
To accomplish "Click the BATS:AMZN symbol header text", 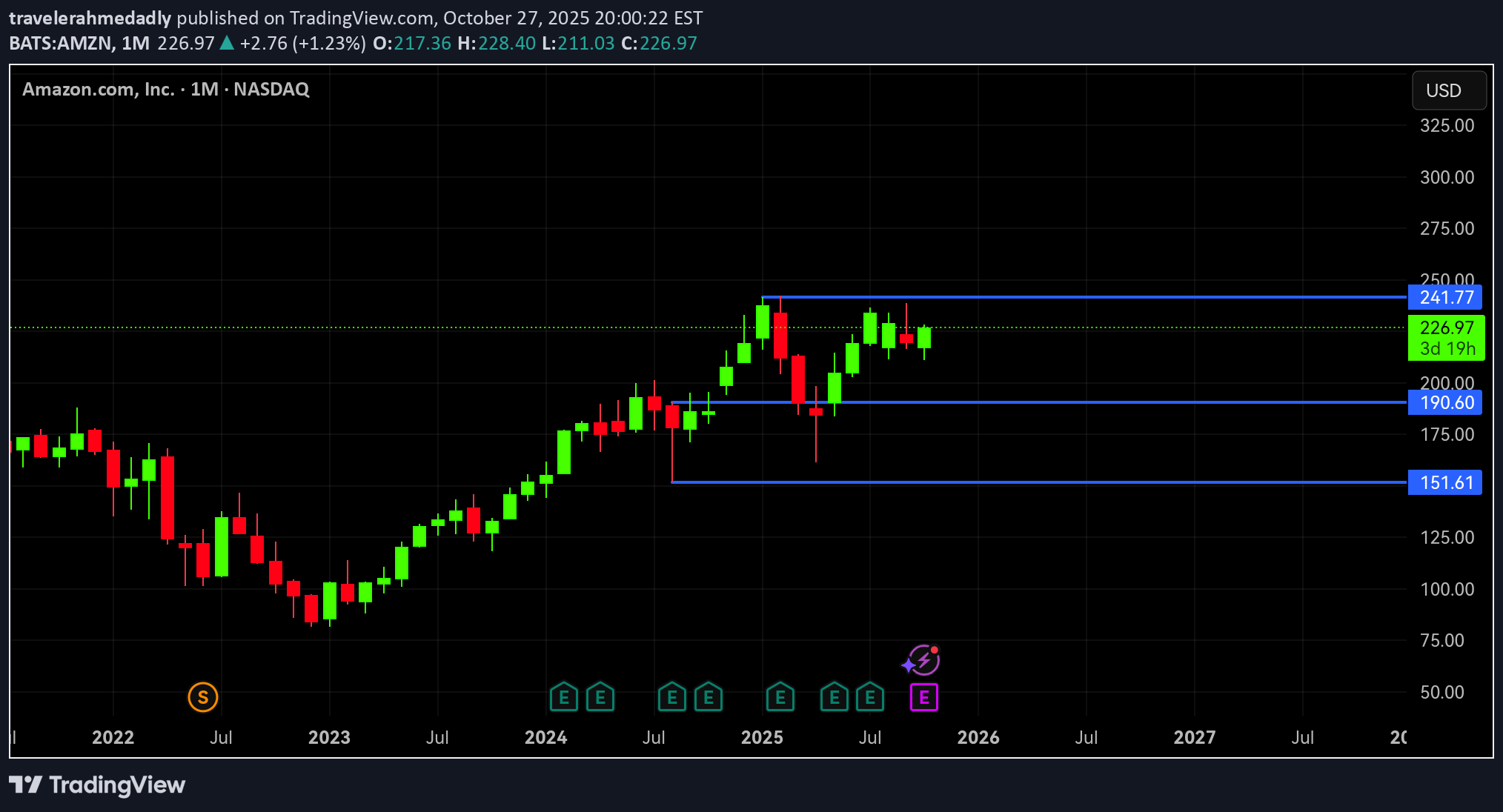I will click(x=62, y=43).
